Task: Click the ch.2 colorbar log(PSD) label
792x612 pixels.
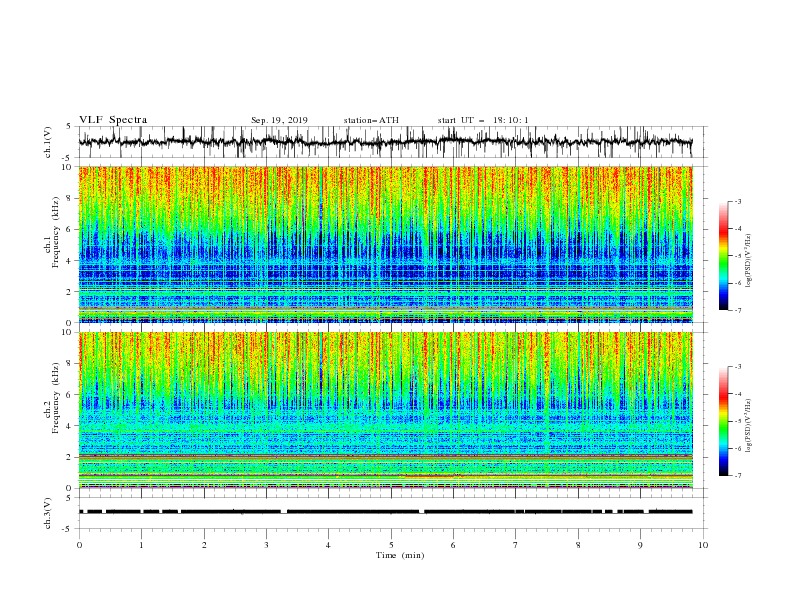Action: tap(750, 426)
